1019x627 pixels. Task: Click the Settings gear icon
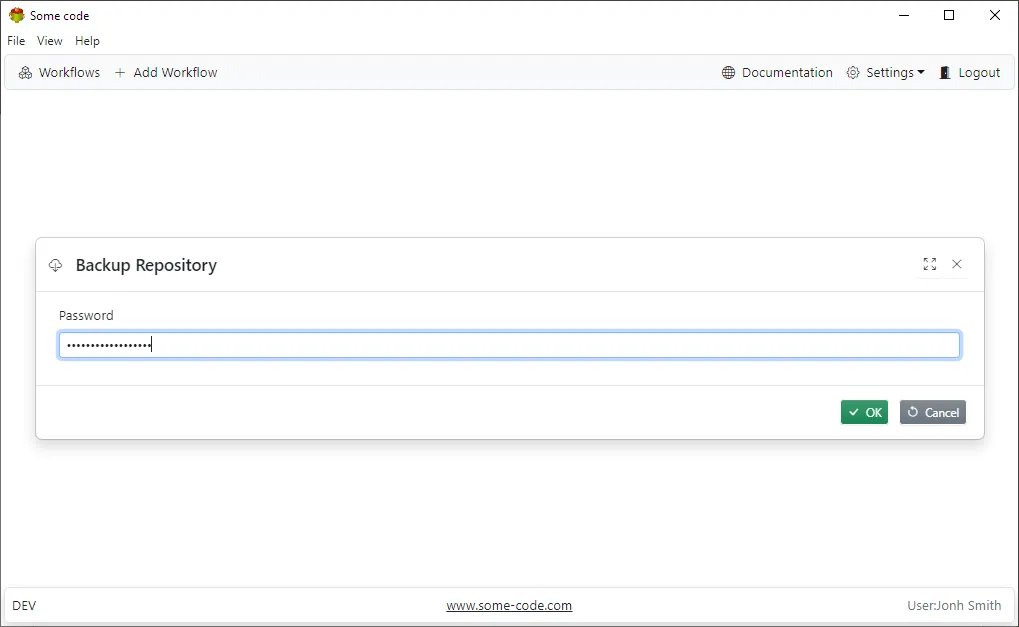tap(853, 73)
